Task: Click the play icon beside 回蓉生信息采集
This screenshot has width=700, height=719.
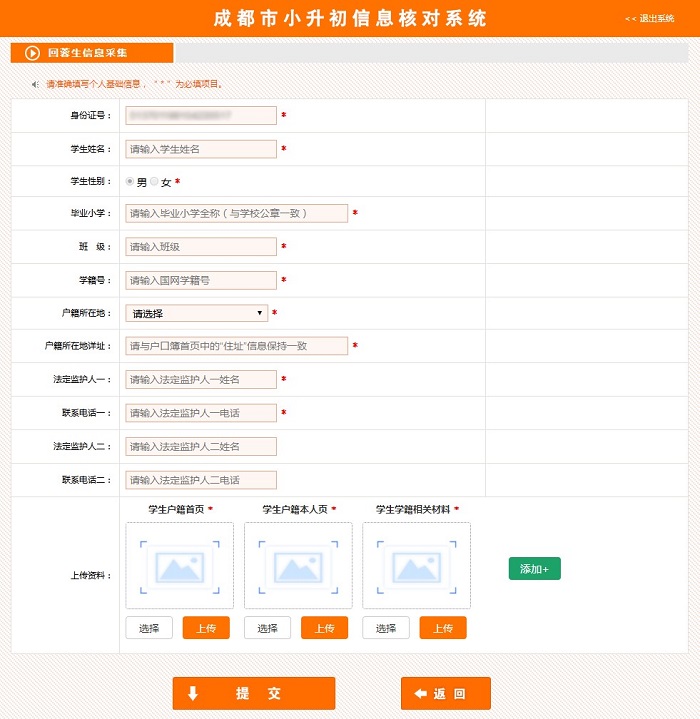Action: click(32, 53)
